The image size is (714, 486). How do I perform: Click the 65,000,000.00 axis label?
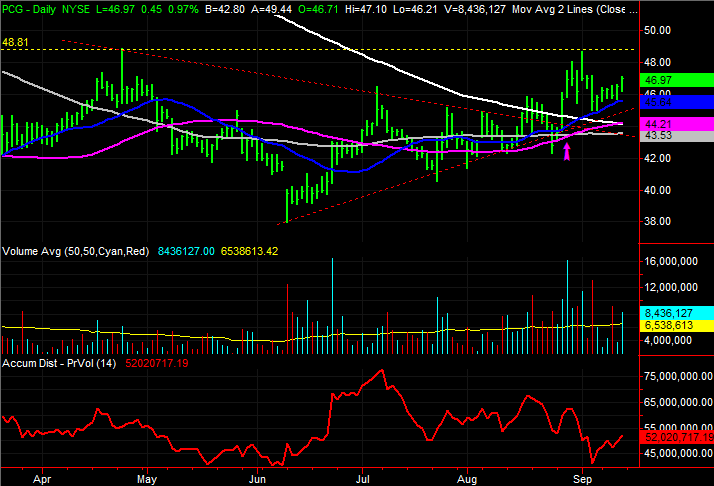click(x=678, y=402)
